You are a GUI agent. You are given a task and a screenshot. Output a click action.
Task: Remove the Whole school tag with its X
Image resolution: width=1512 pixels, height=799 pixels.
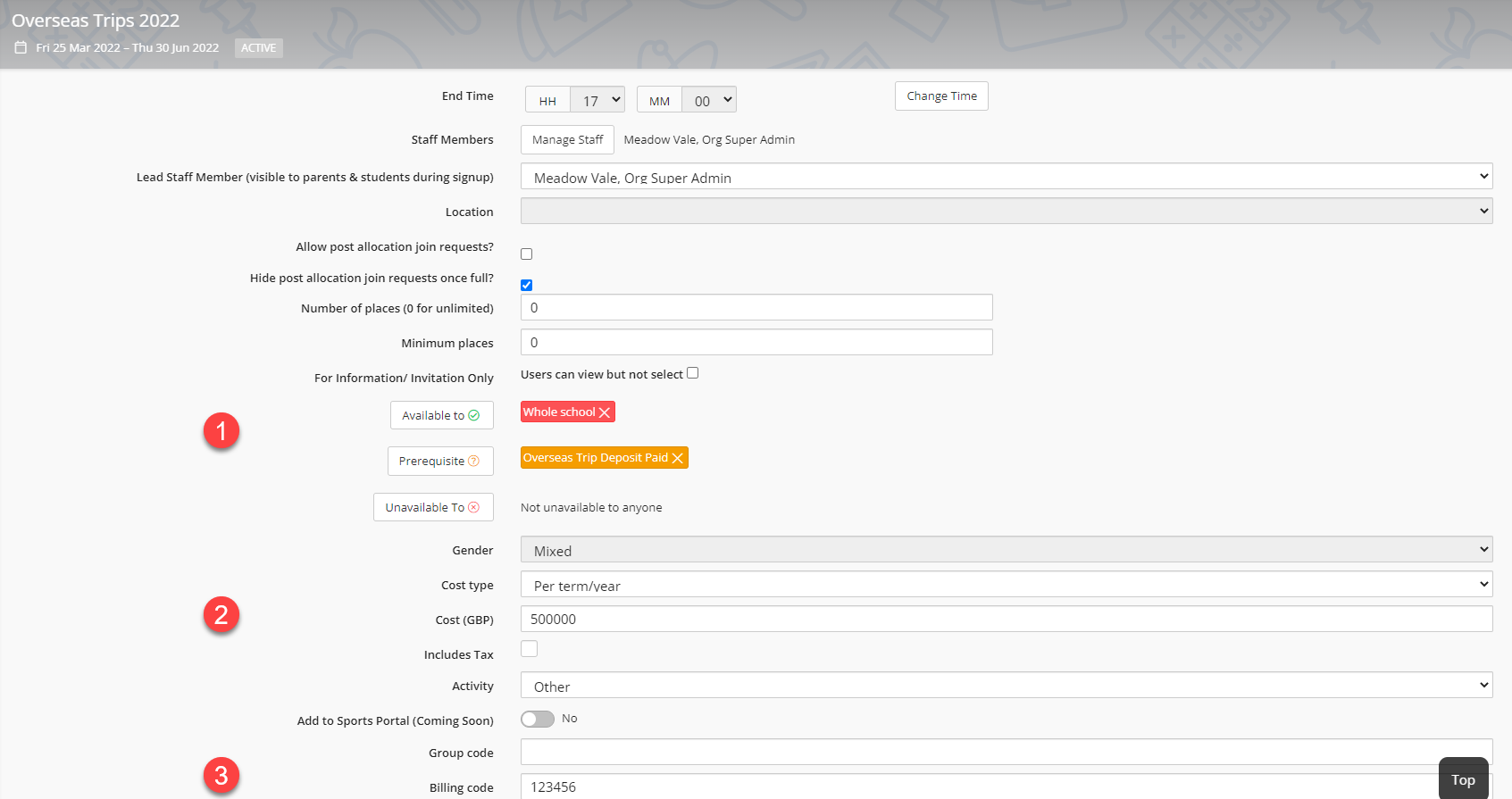click(x=605, y=412)
